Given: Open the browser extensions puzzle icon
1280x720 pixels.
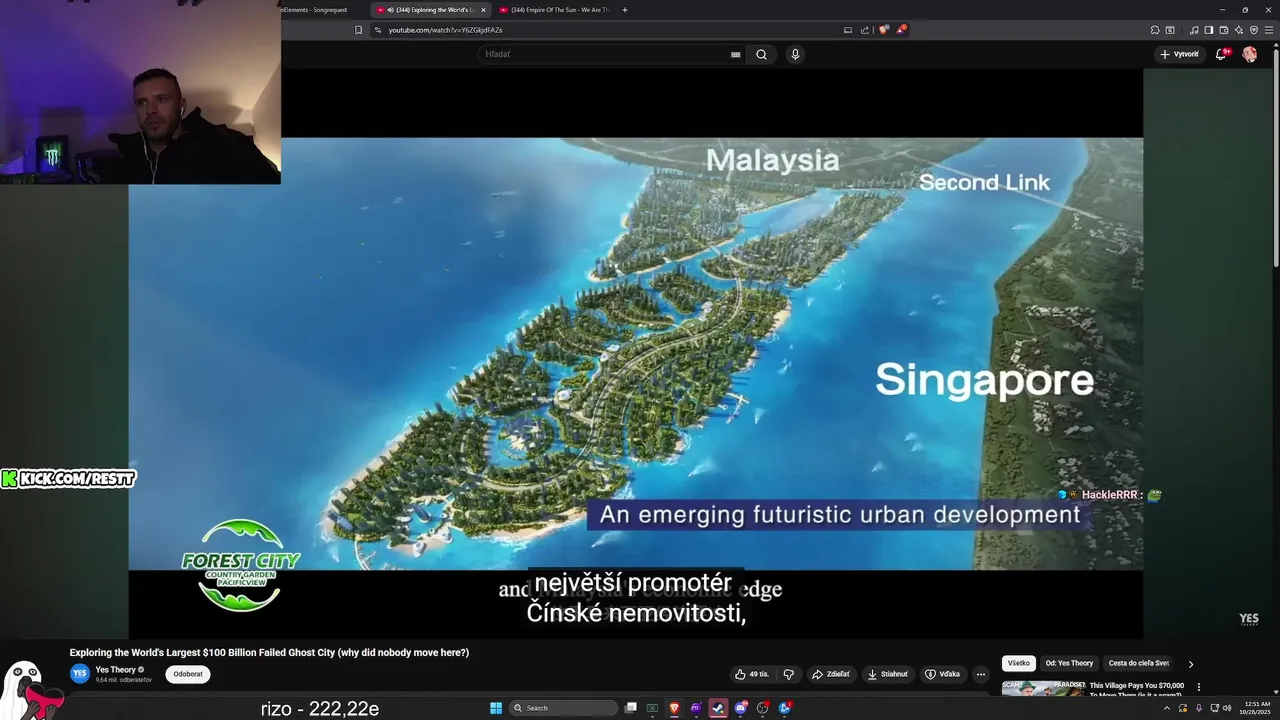Looking at the screenshot, I should coord(1155,30).
